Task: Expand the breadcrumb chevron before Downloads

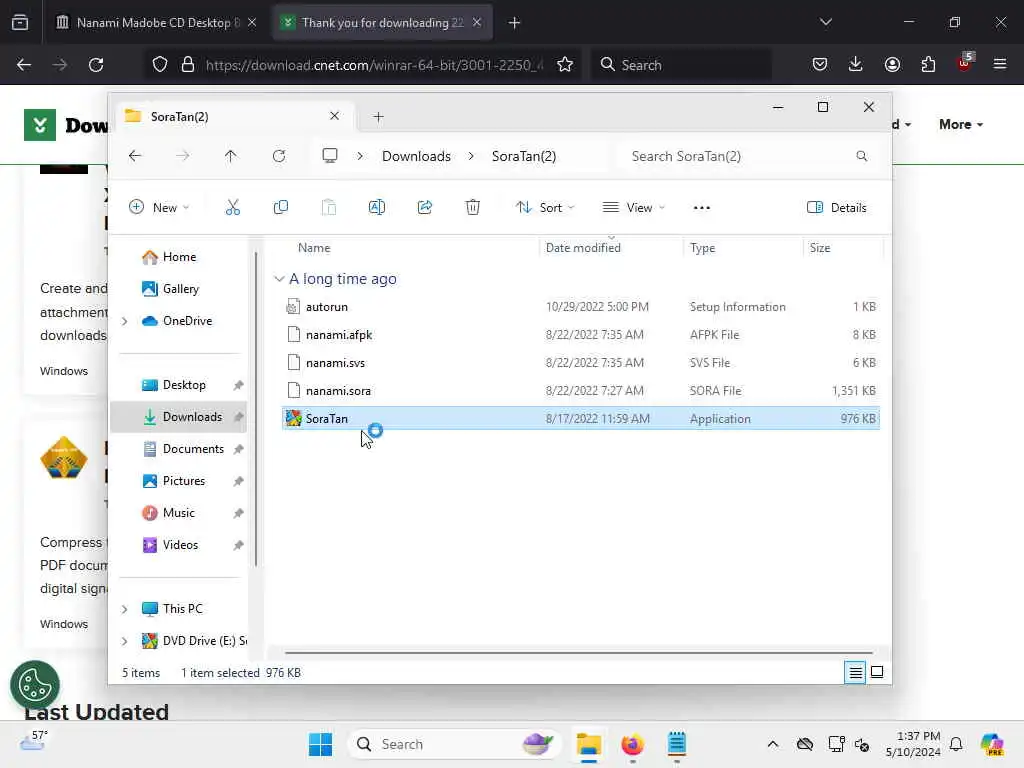Action: (x=360, y=156)
